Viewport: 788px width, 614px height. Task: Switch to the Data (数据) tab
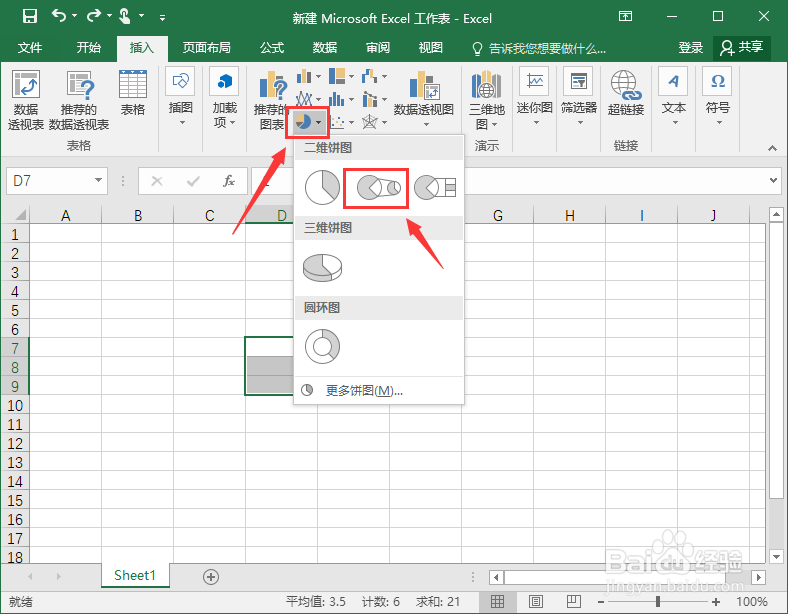point(325,48)
